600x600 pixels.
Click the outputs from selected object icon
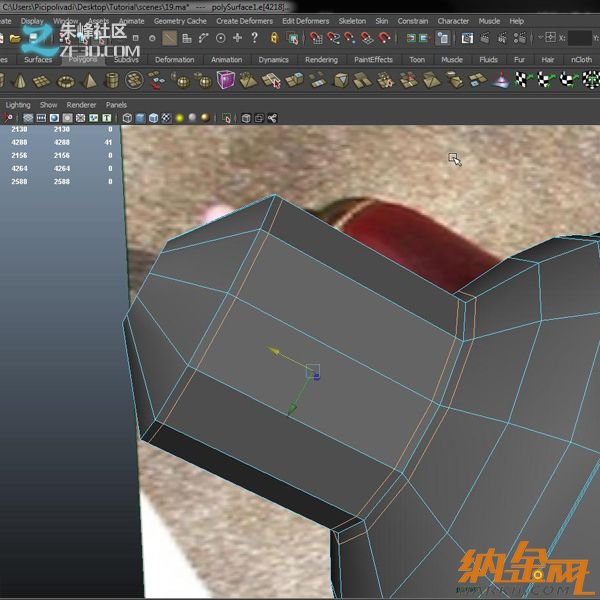coord(425,38)
